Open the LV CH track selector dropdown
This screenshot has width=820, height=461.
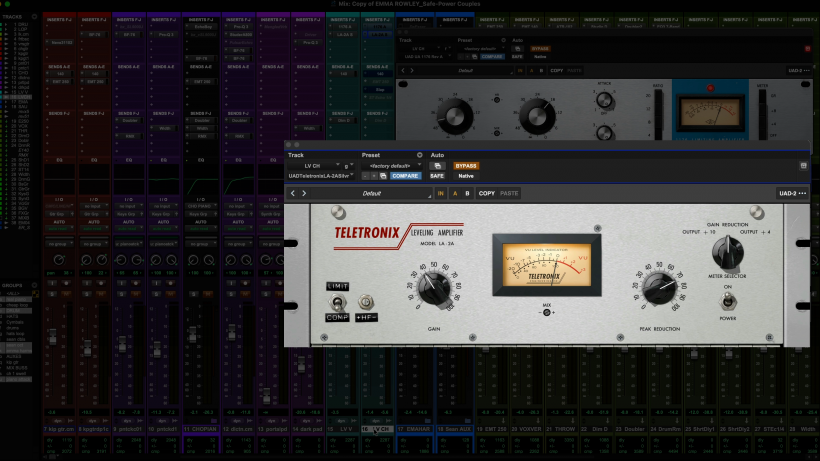click(314, 166)
